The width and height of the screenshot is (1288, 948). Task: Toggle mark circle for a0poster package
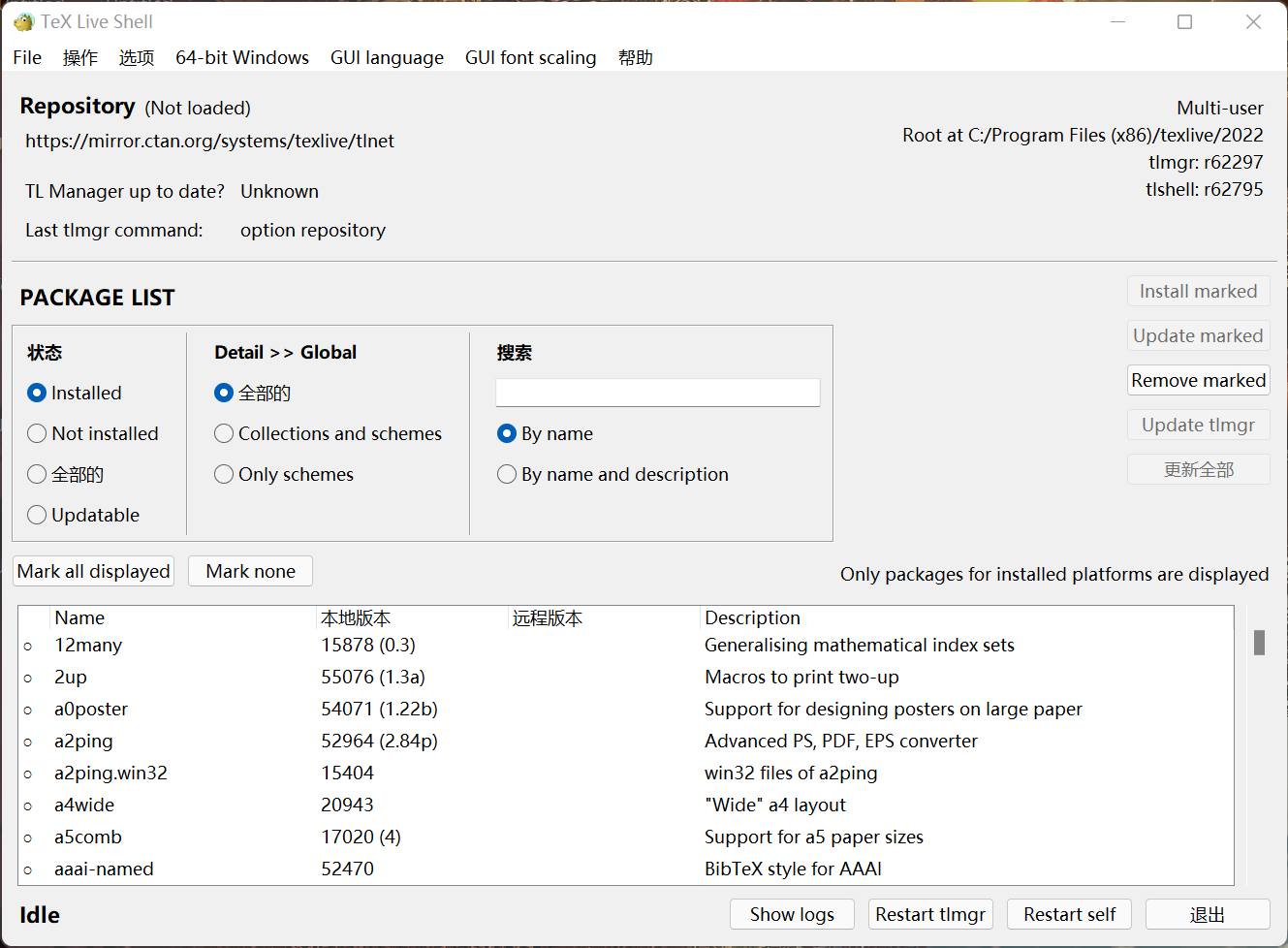point(28,711)
